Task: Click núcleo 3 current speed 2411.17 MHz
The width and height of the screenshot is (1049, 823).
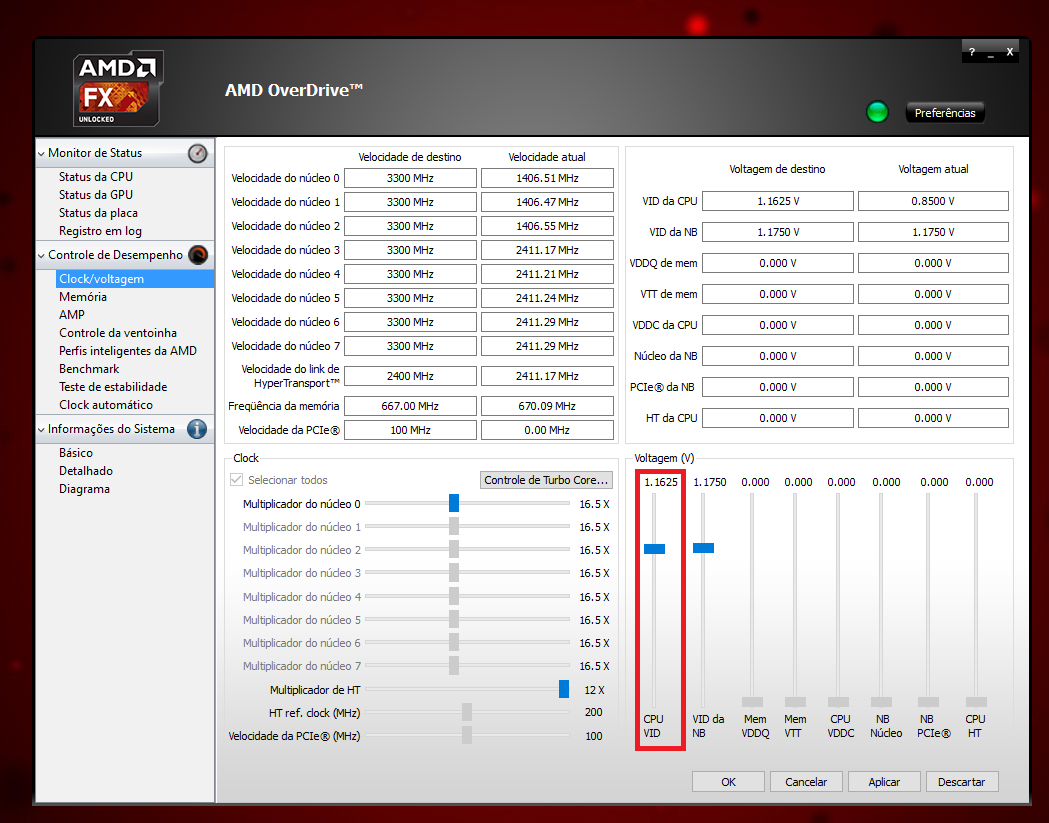Action: point(547,250)
